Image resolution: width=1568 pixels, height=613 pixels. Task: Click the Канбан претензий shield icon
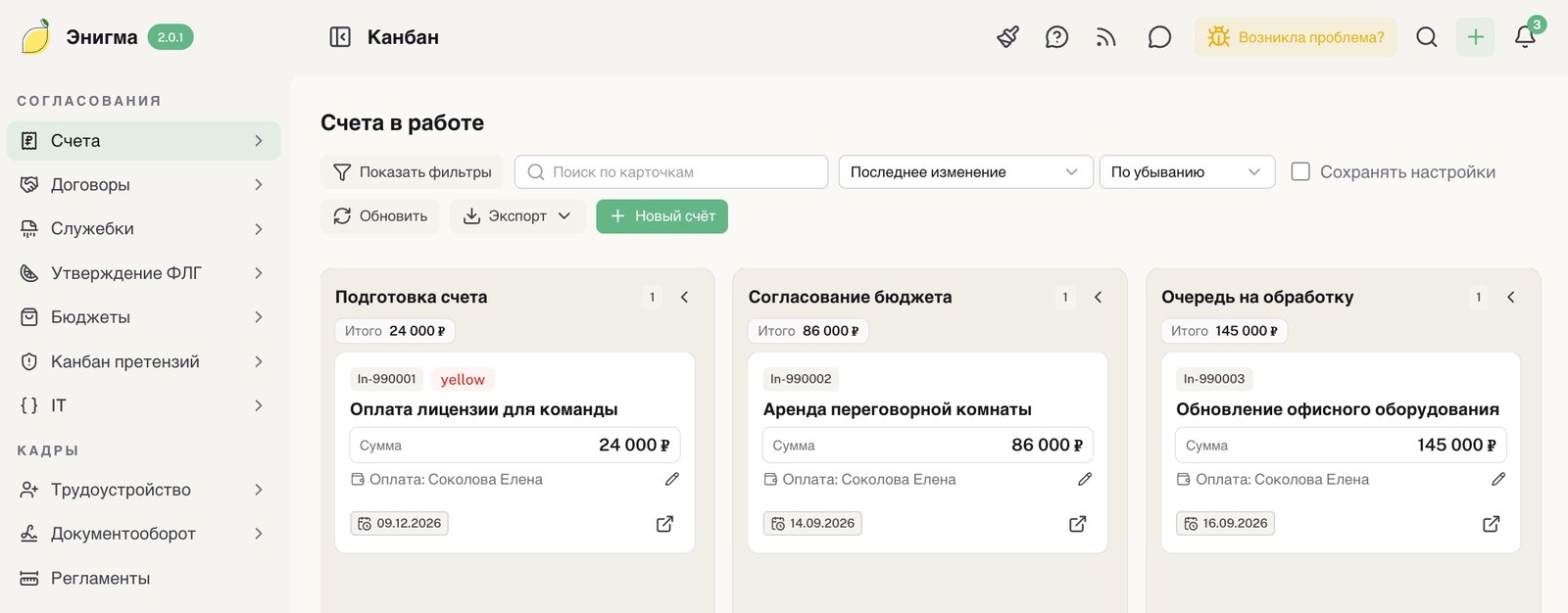point(29,361)
